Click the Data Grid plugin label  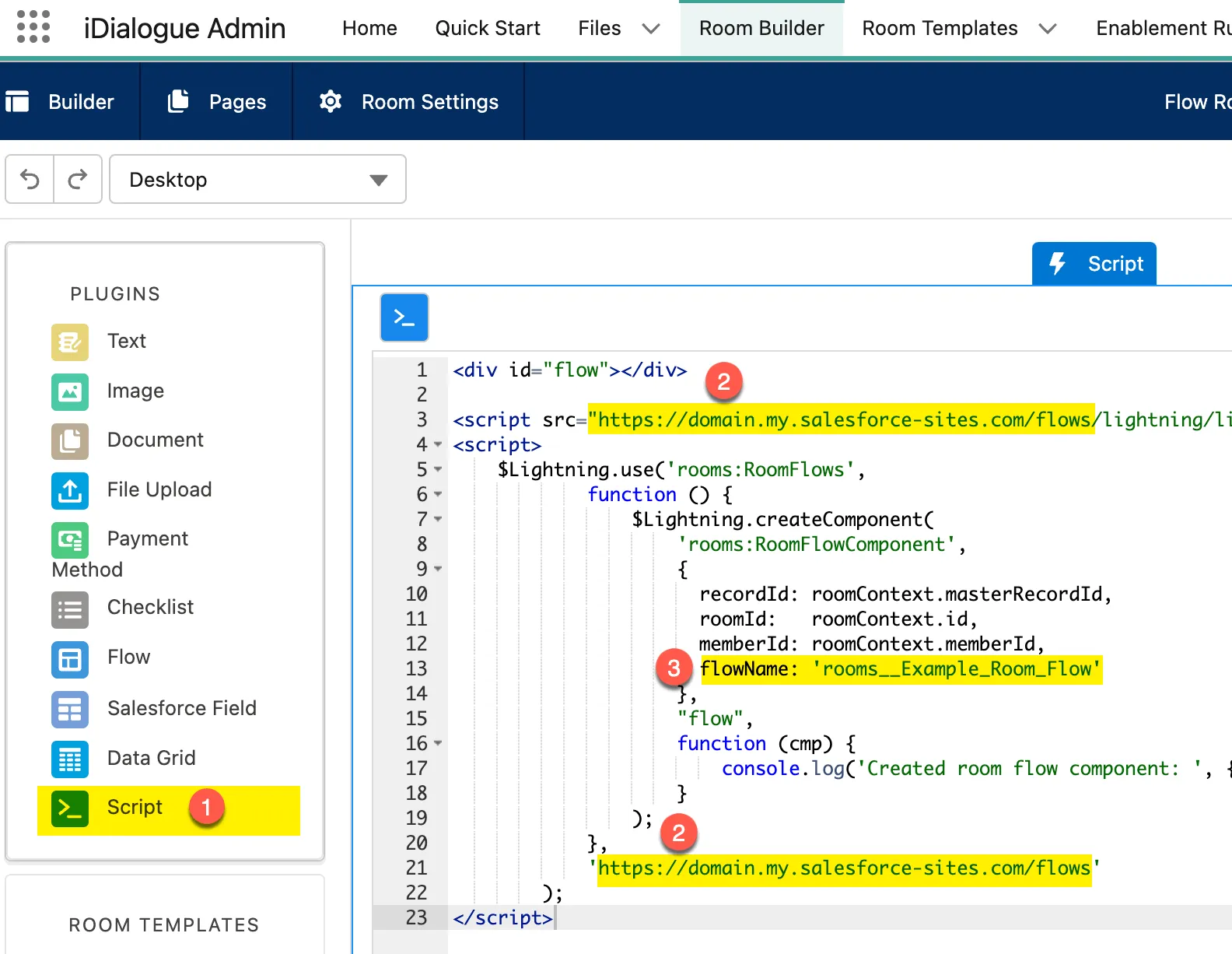pyautogui.click(x=152, y=758)
